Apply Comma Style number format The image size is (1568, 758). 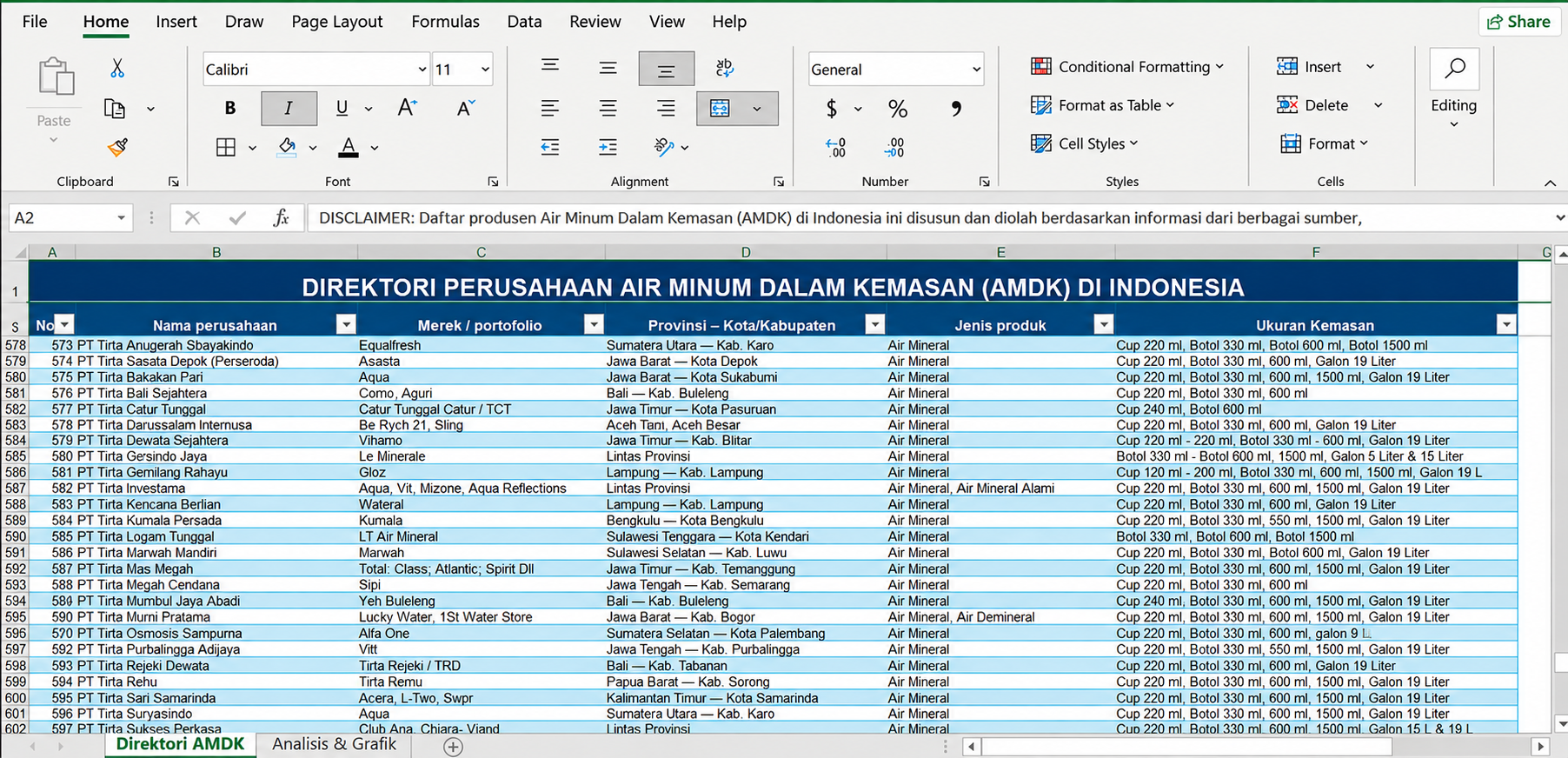(x=956, y=109)
